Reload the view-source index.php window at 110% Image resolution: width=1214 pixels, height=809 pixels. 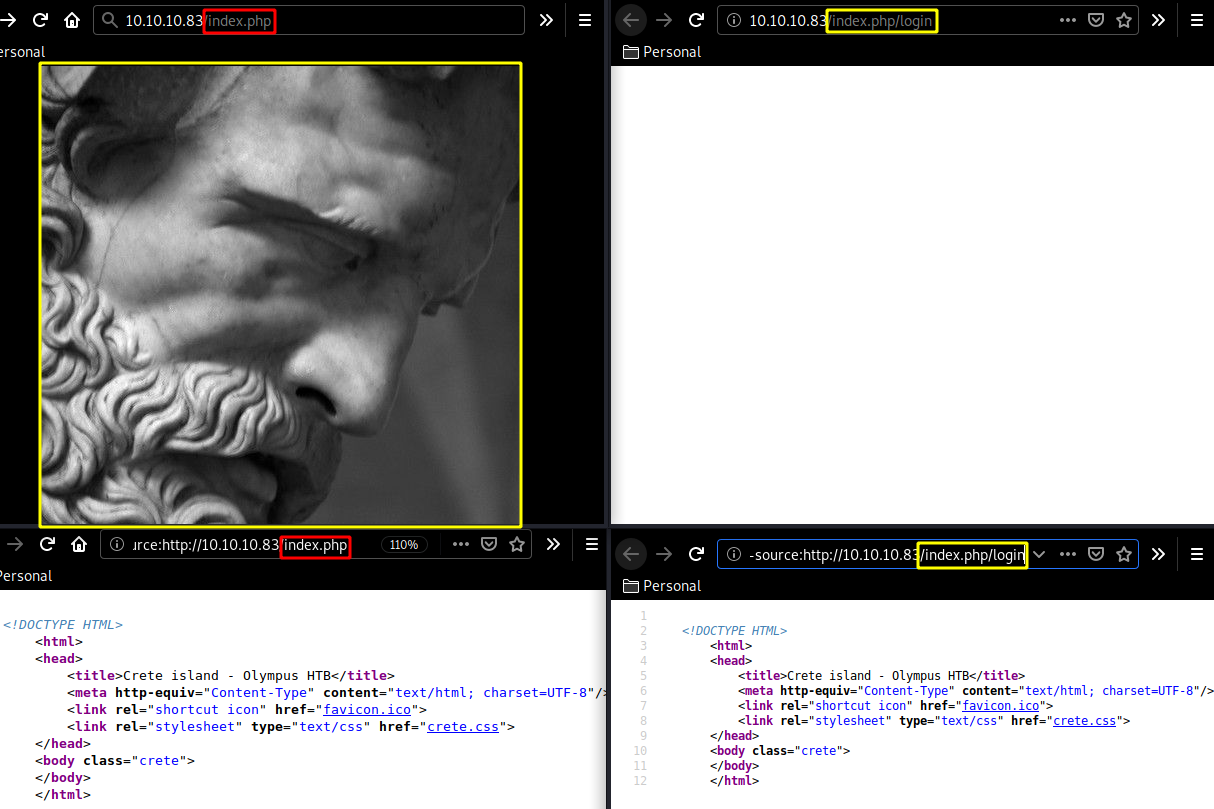click(47, 544)
